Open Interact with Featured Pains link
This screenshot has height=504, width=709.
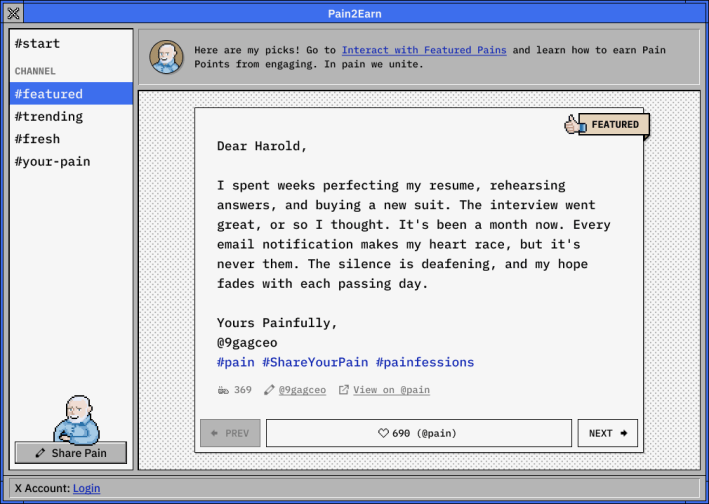(423, 50)
